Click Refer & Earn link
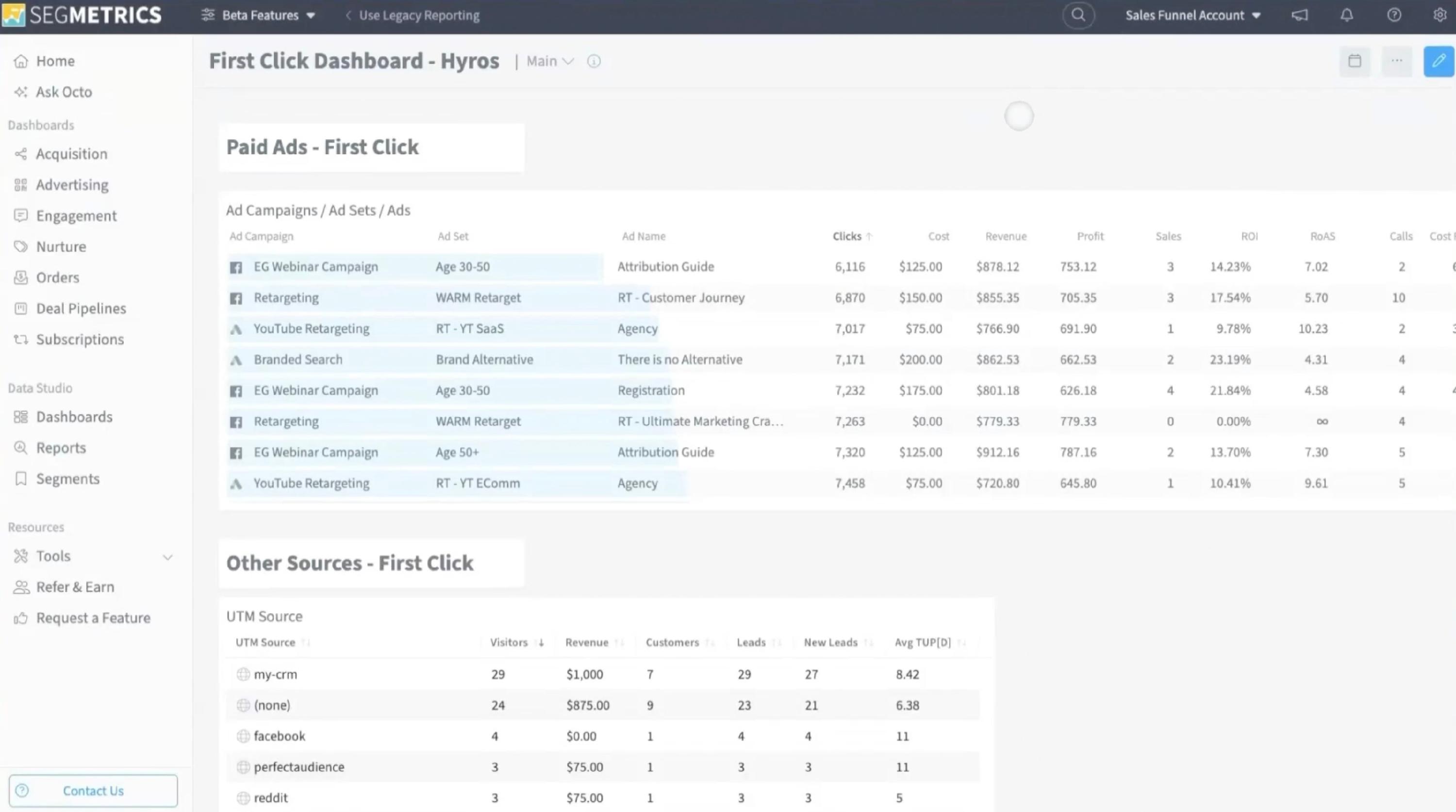 (x=75, y=587)
